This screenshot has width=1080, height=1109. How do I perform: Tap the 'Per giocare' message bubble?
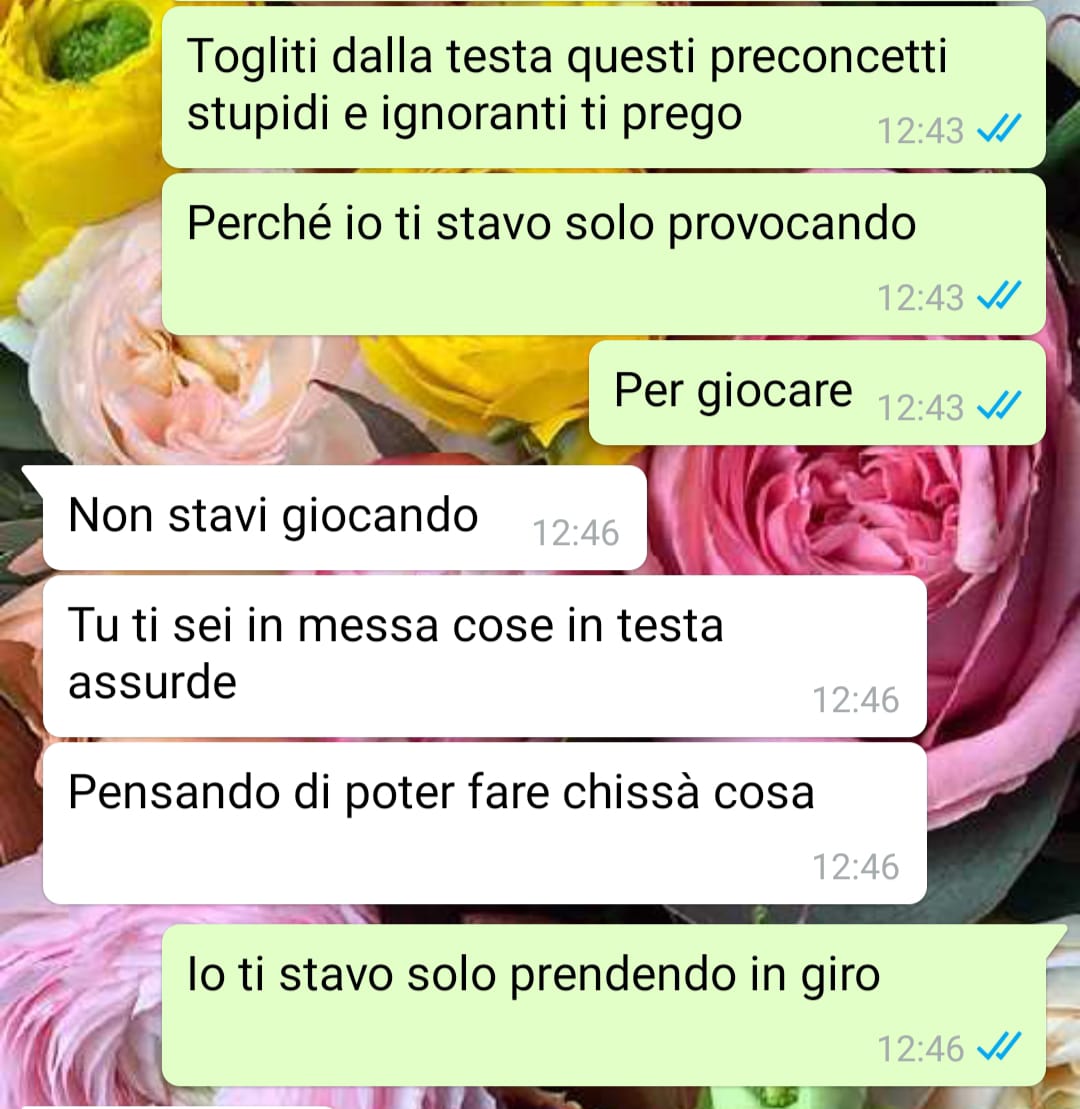(817, 393)
